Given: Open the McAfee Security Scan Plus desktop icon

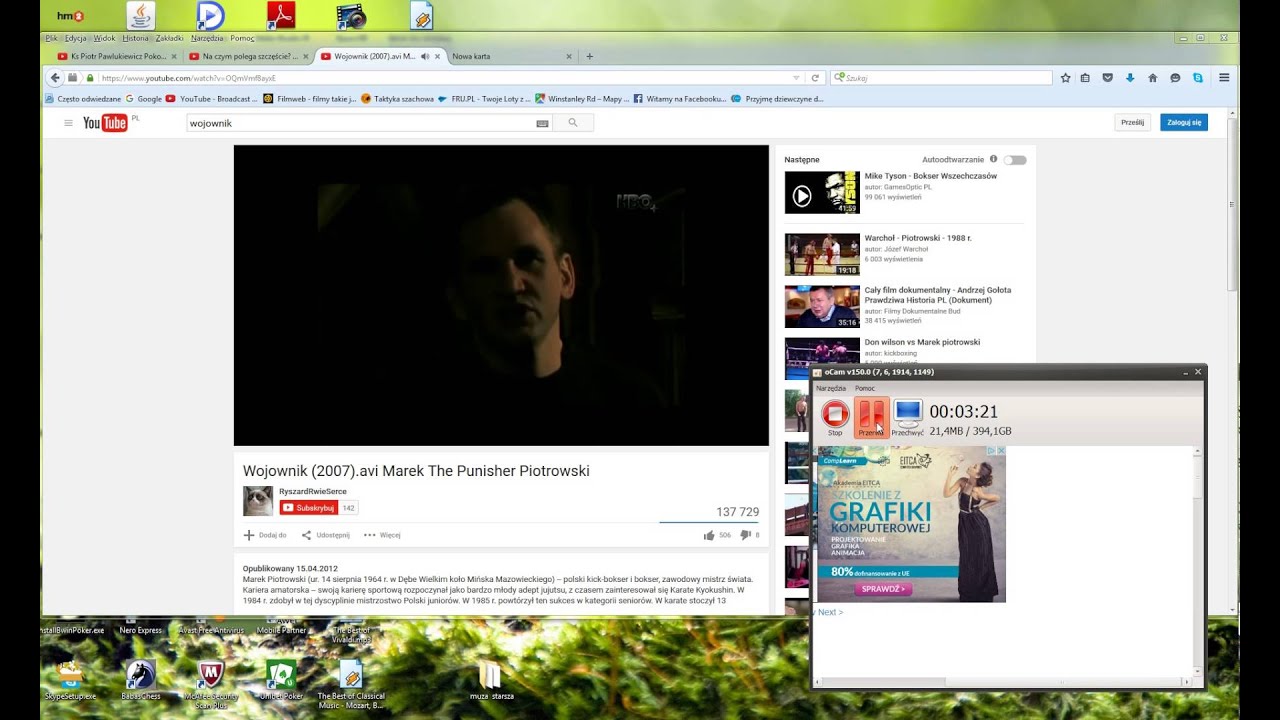Looking at the screenshot, I should click(211, 683).
